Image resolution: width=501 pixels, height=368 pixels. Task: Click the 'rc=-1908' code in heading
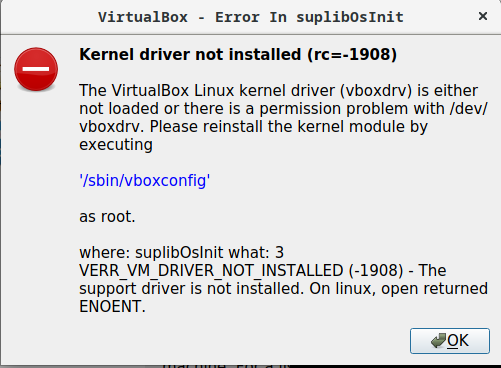[x=352, y=54]
